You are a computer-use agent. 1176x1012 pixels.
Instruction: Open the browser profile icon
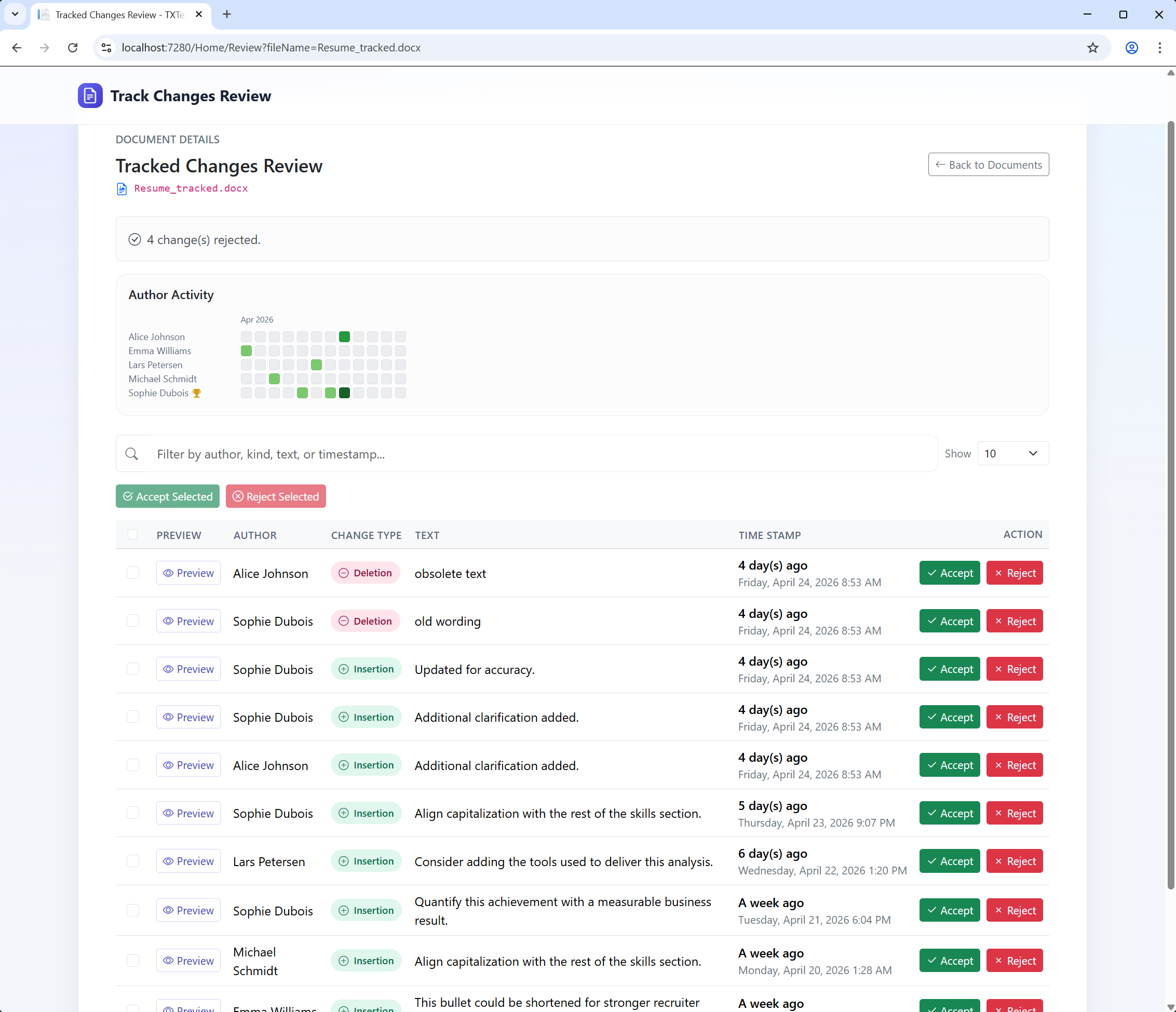click(x=1131, y=48)
